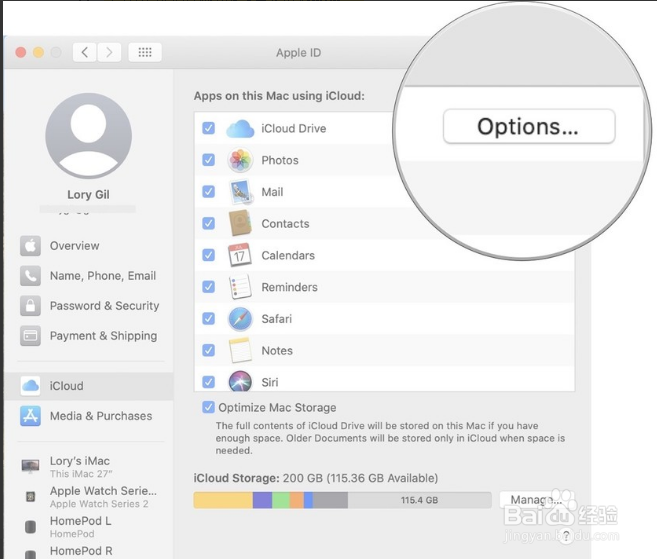Viewport: 657px width, 559px height.
Task: Open Password & Security section
Action: point(89,305)
